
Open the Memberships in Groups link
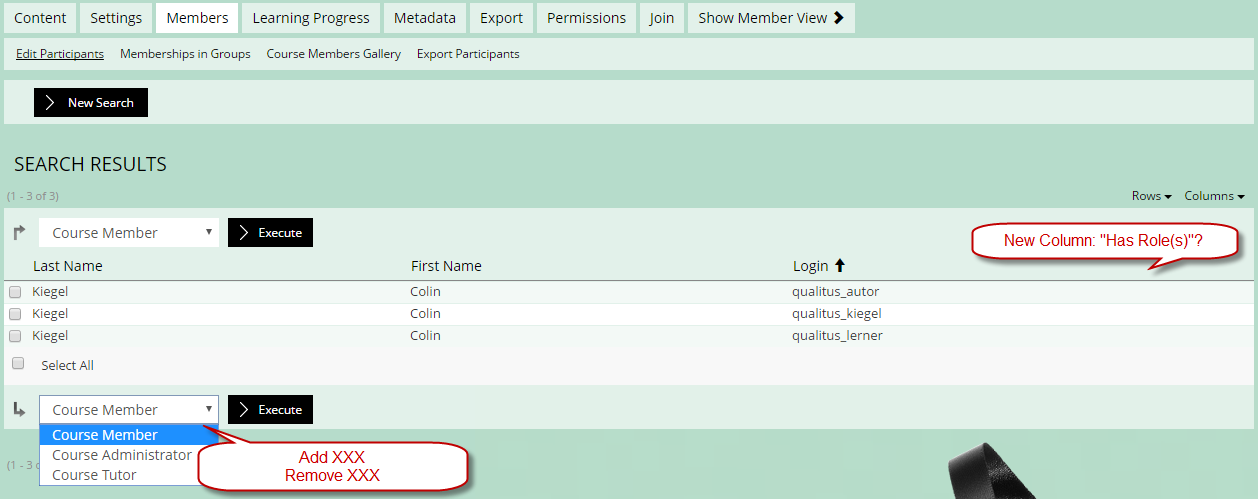click(185, 54)
